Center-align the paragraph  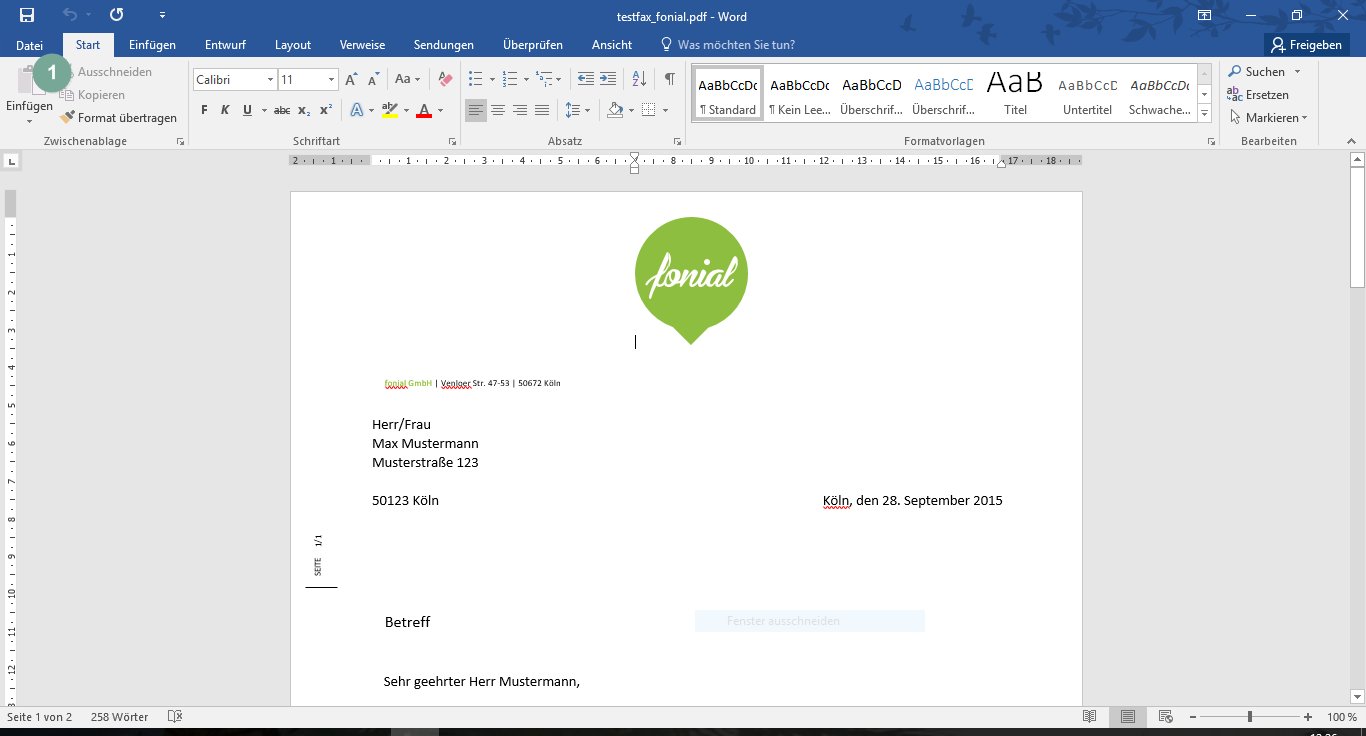[498, 110]
